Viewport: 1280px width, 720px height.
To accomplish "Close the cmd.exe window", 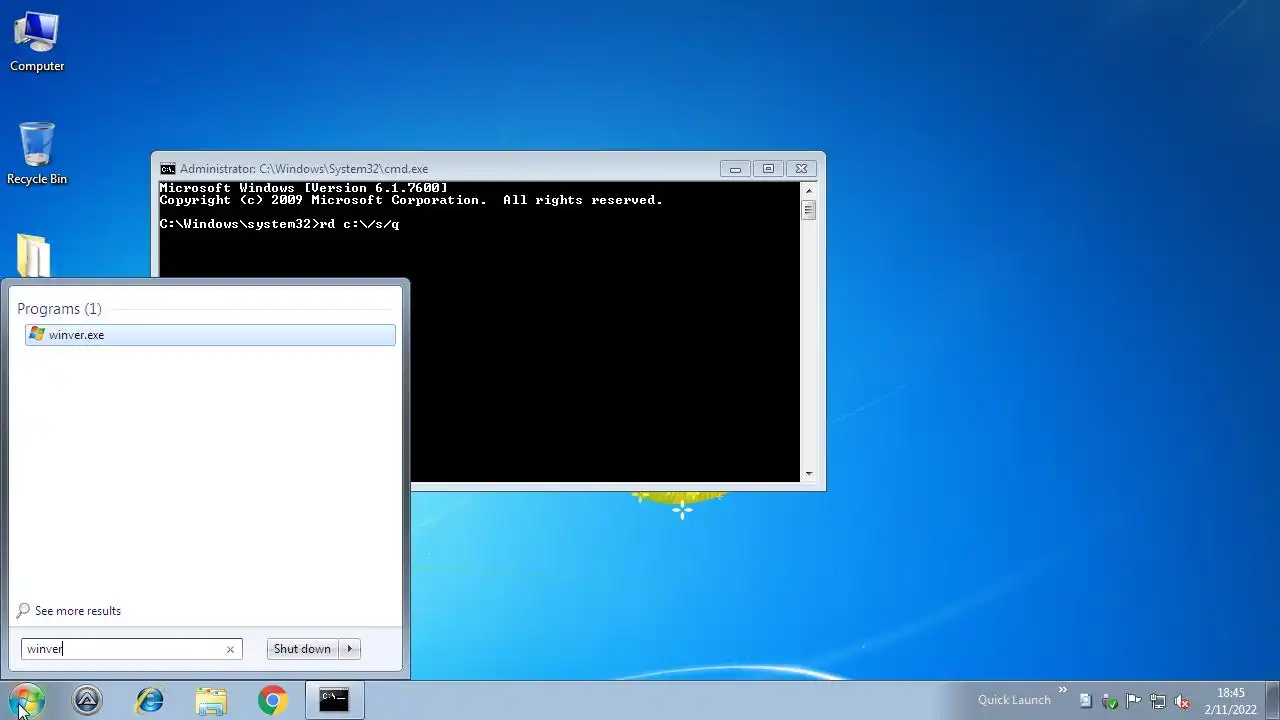I will pos(801,169).
